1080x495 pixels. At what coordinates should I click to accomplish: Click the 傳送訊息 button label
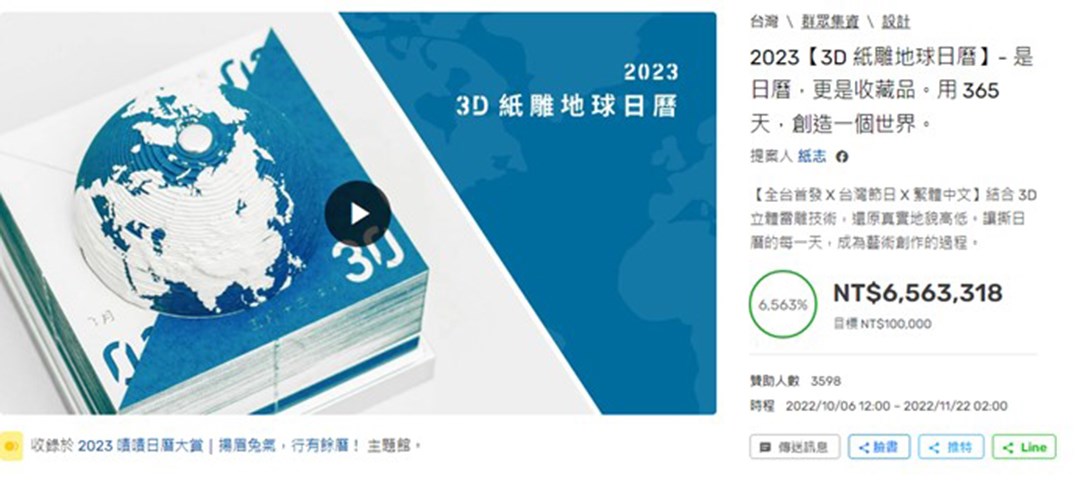804,447
